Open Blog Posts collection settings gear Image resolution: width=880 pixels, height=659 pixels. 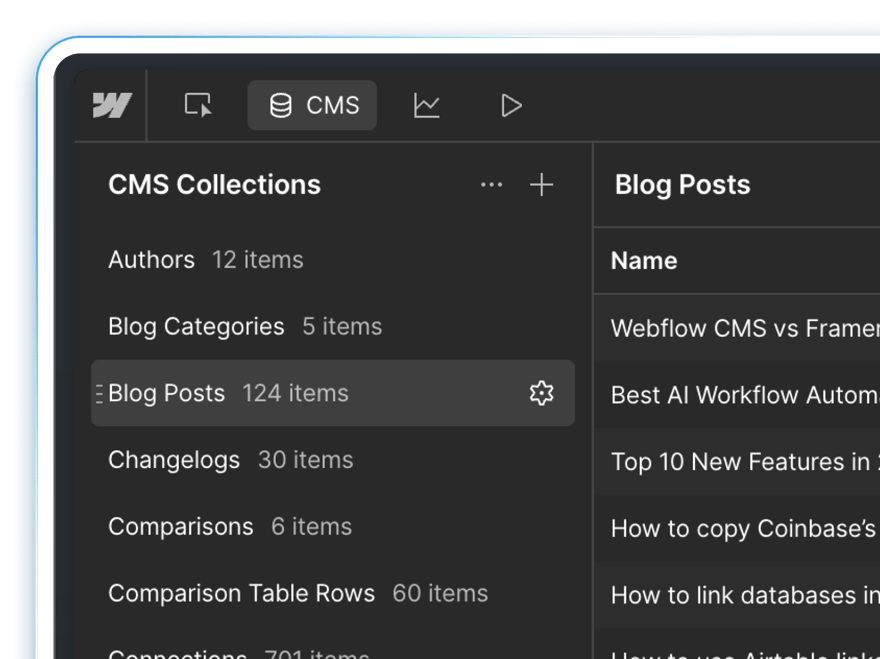click(542, 393)
